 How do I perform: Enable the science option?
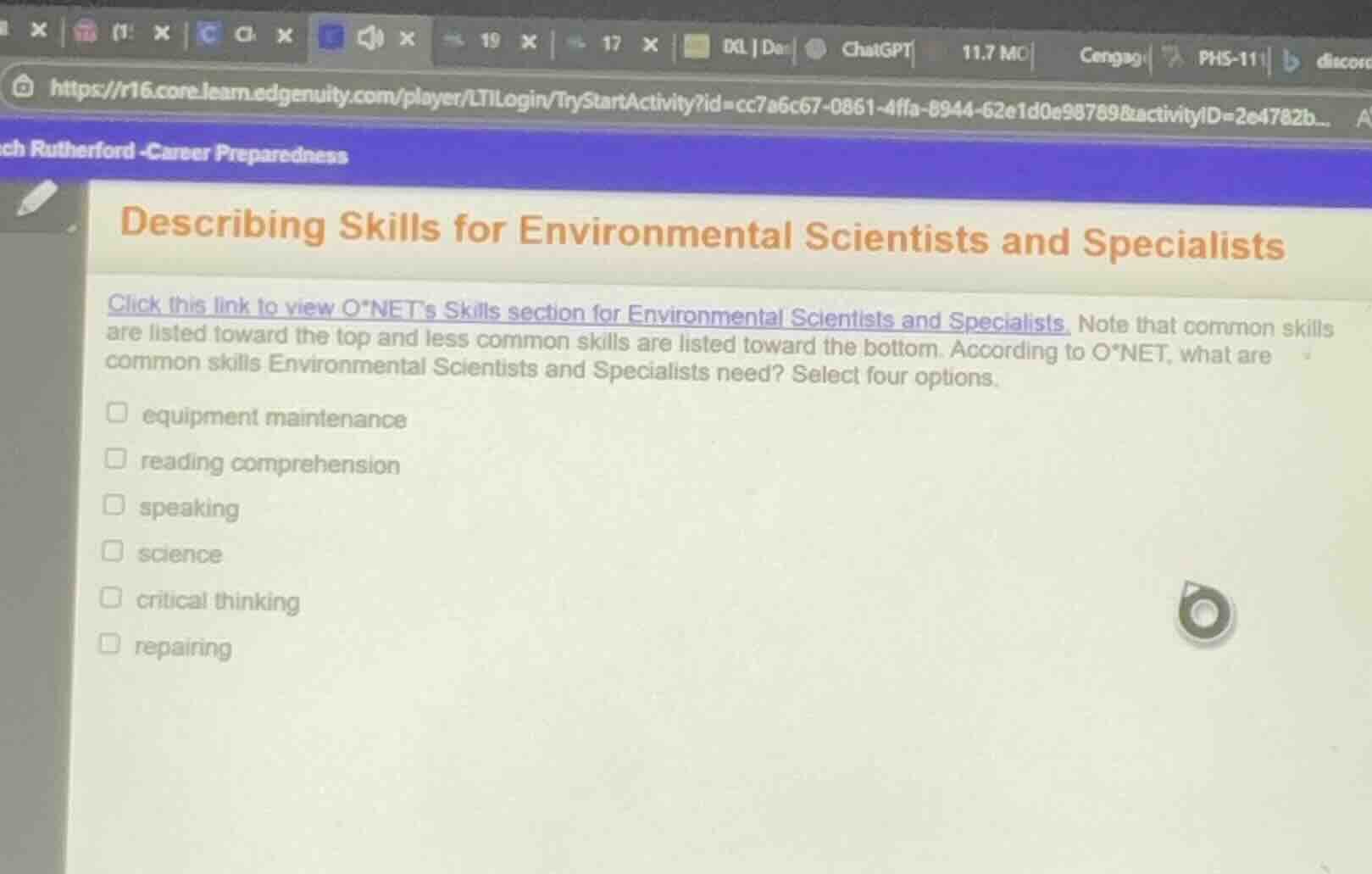pyautogui.click(x=113, y=550)
